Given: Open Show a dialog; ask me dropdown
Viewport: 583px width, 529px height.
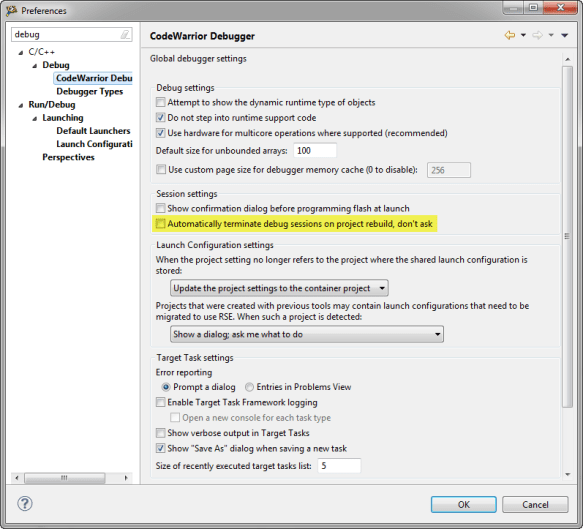Looking at the screenshot, I should pyautogui.click(x=307, y=334).
